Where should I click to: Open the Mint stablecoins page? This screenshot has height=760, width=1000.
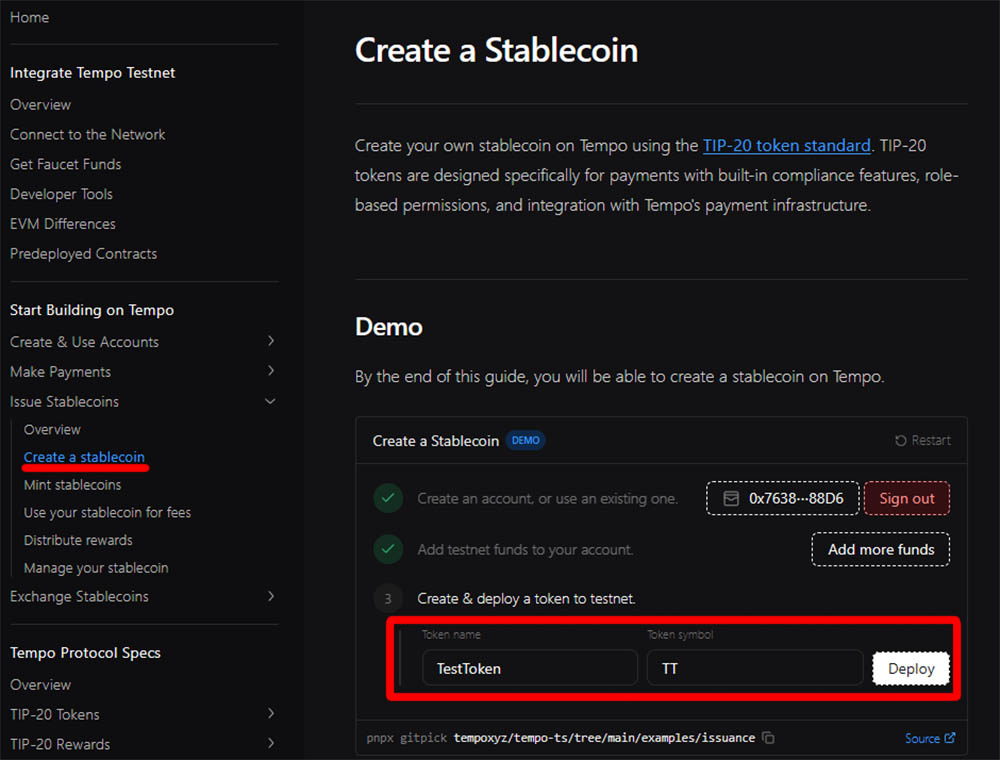click(72, 485)
